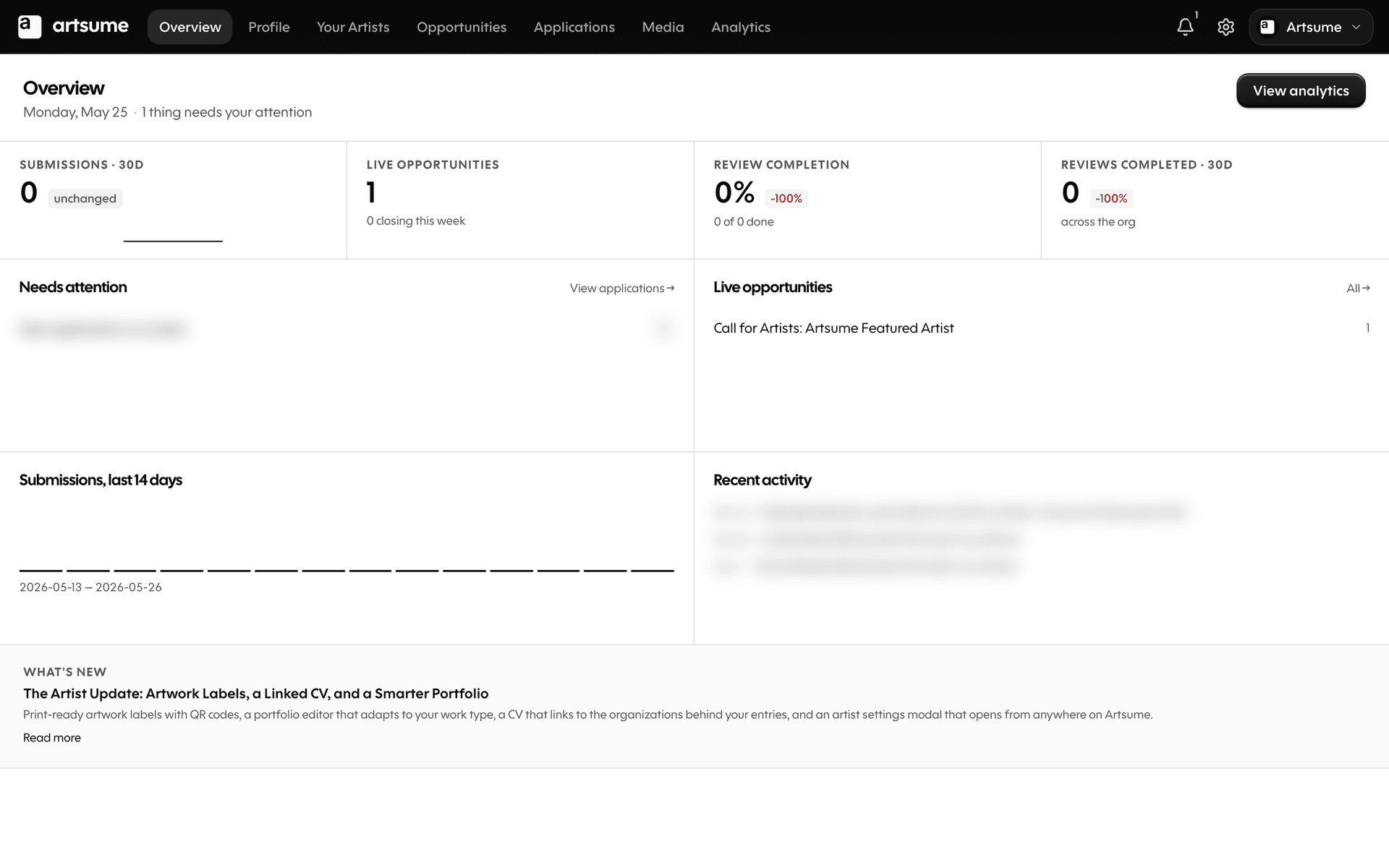Open the Profile tab
The width and height of the screenshot is (1389, 868).
tap(269, 27)
